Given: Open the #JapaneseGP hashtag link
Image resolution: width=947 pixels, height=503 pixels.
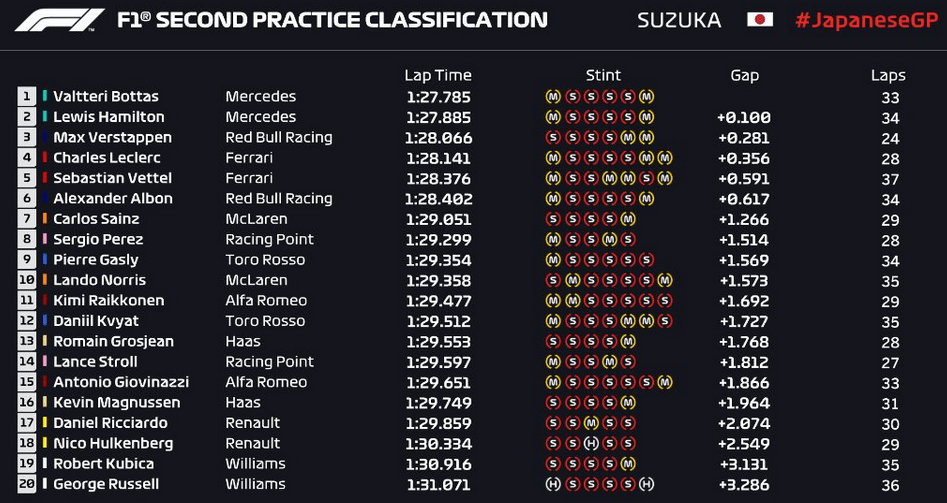Looking at the screenshot, I should [866, 20].
